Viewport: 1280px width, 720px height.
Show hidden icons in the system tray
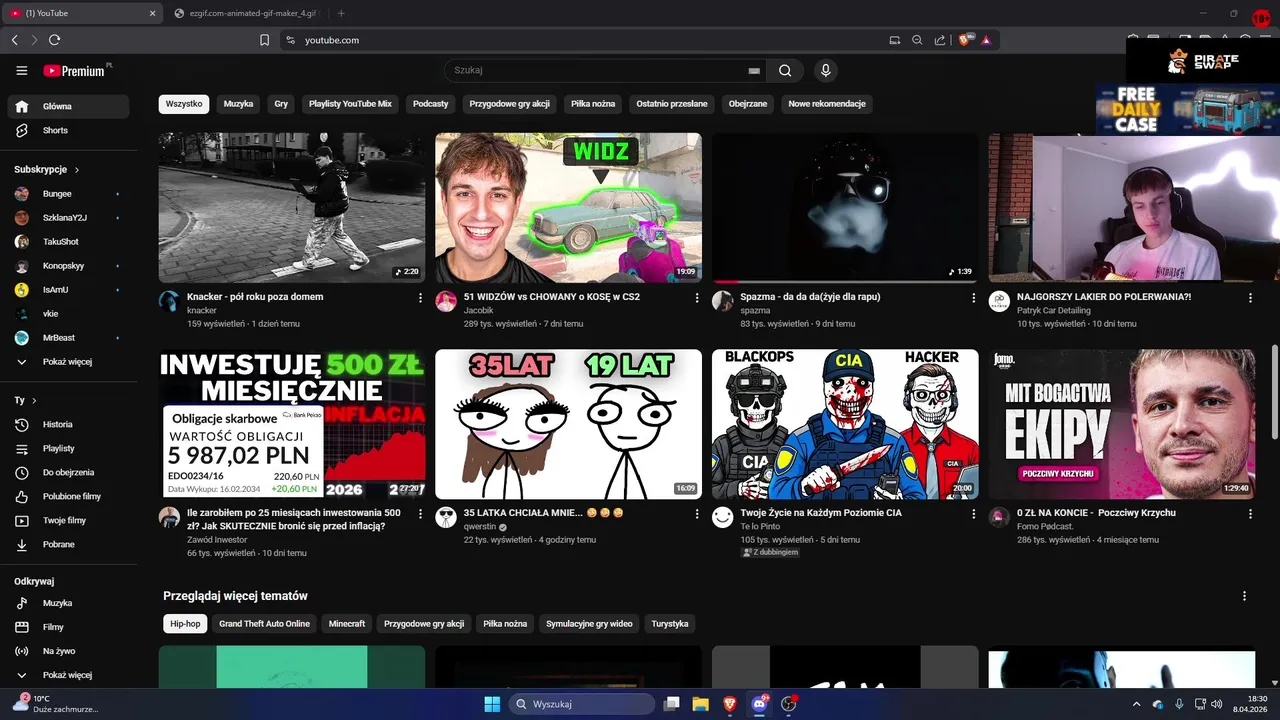point(1136,704)
